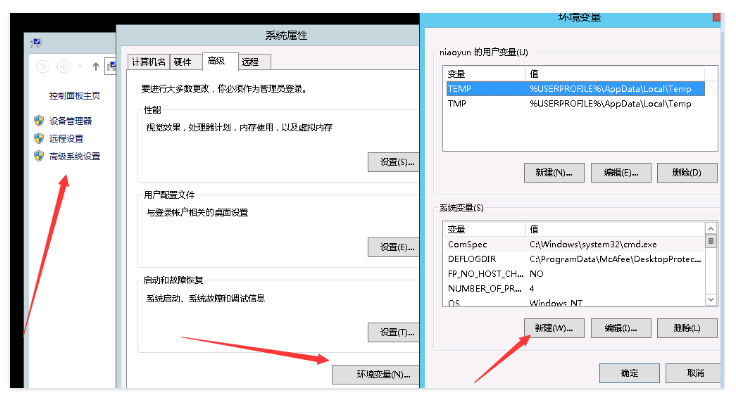The width and height of the screenshot is (736, 397).
Task: Open the navigation history dropdown arrow
Action: [80, 67]
